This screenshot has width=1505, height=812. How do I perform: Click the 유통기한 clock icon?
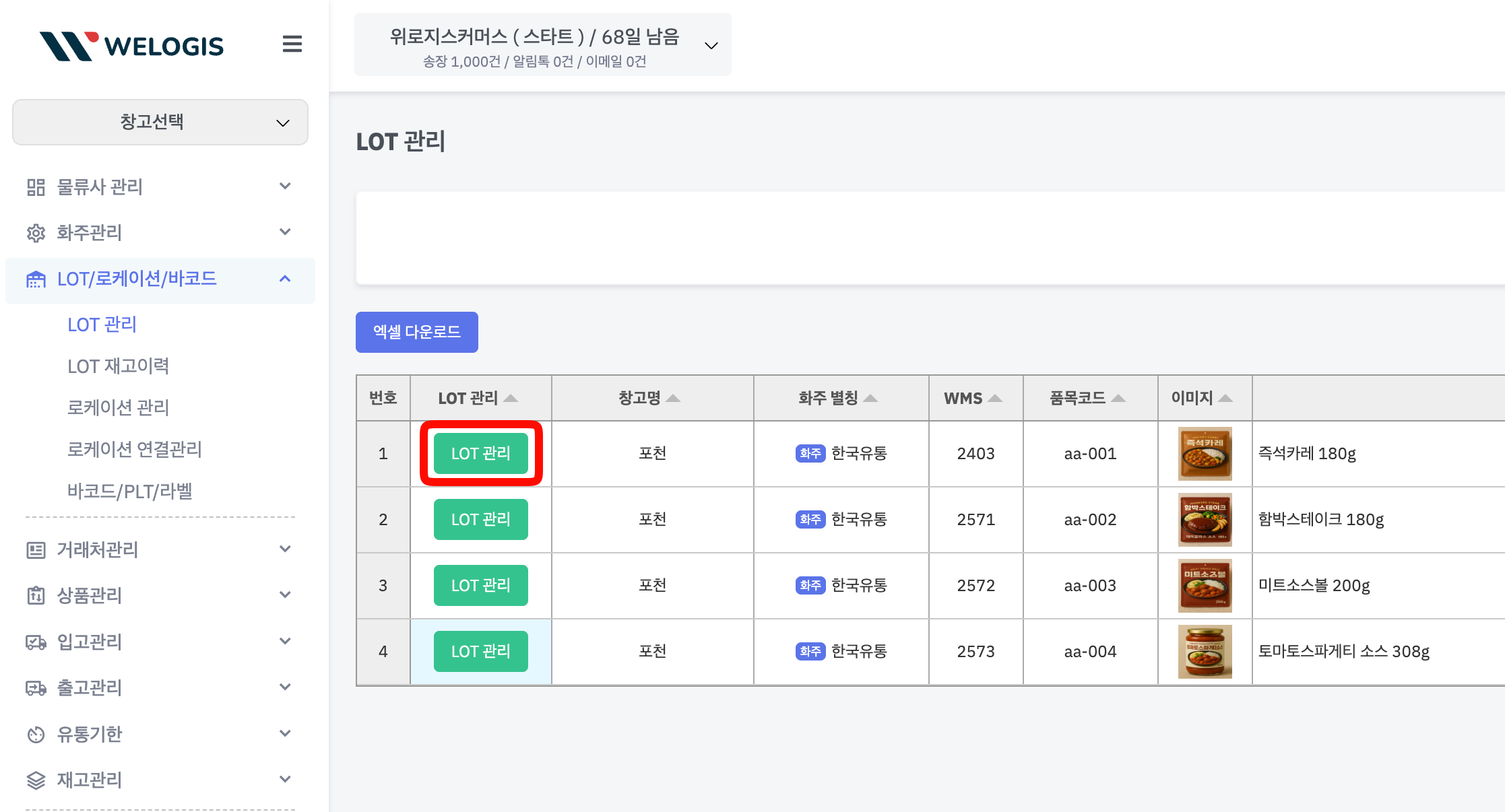coord(36,735)
